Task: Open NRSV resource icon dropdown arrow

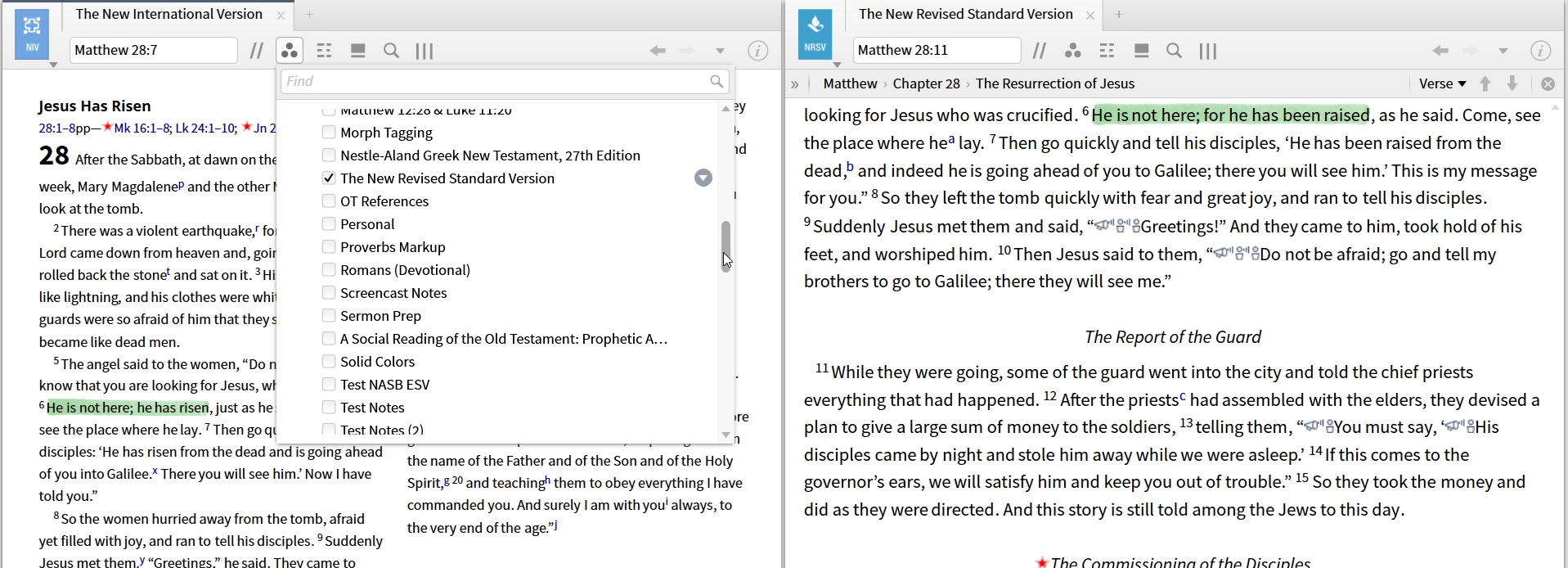Action: (837, 65)
